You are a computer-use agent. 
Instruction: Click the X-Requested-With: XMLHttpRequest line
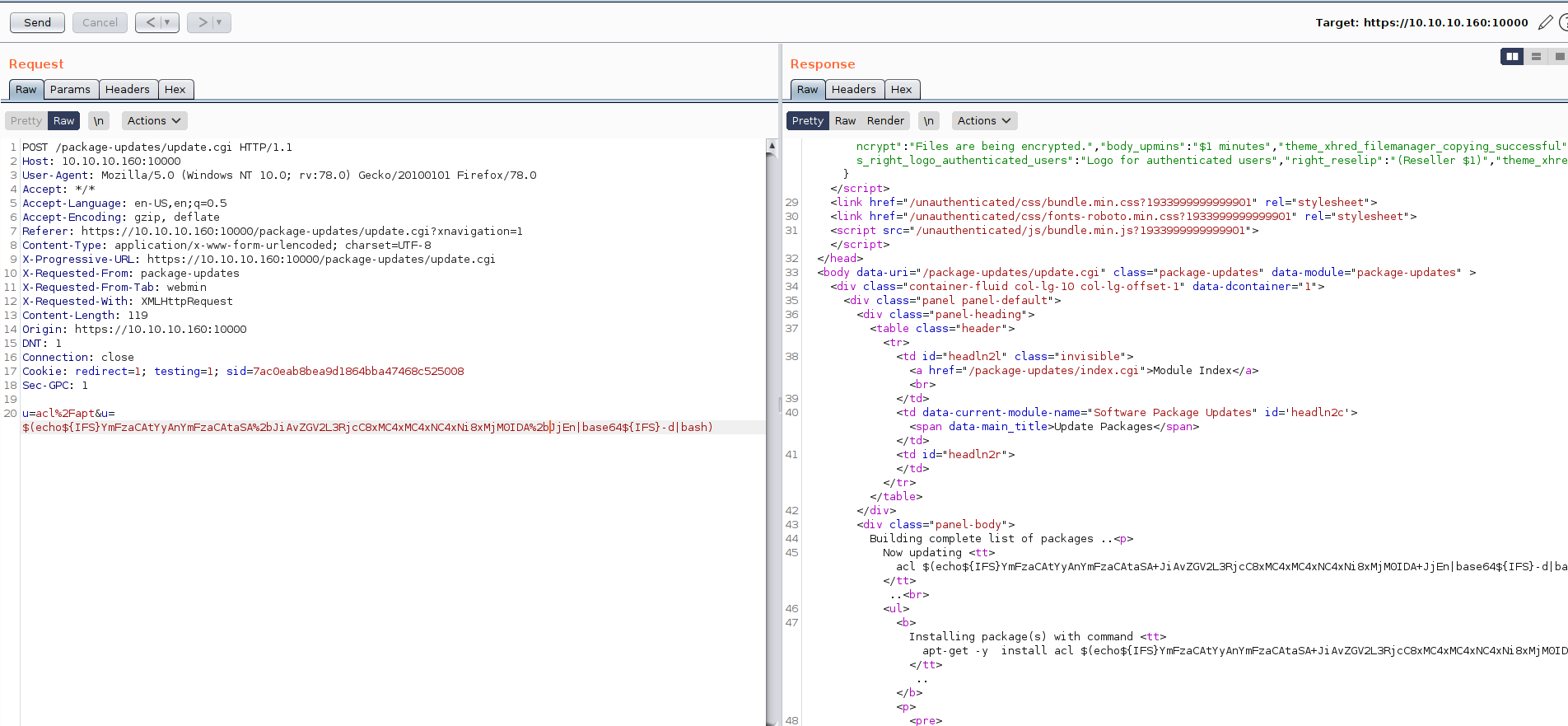click(x=128, y=301)
